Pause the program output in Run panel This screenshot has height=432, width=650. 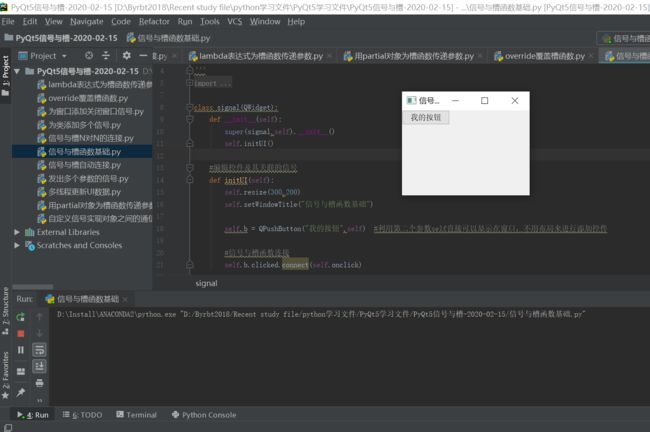21,350
